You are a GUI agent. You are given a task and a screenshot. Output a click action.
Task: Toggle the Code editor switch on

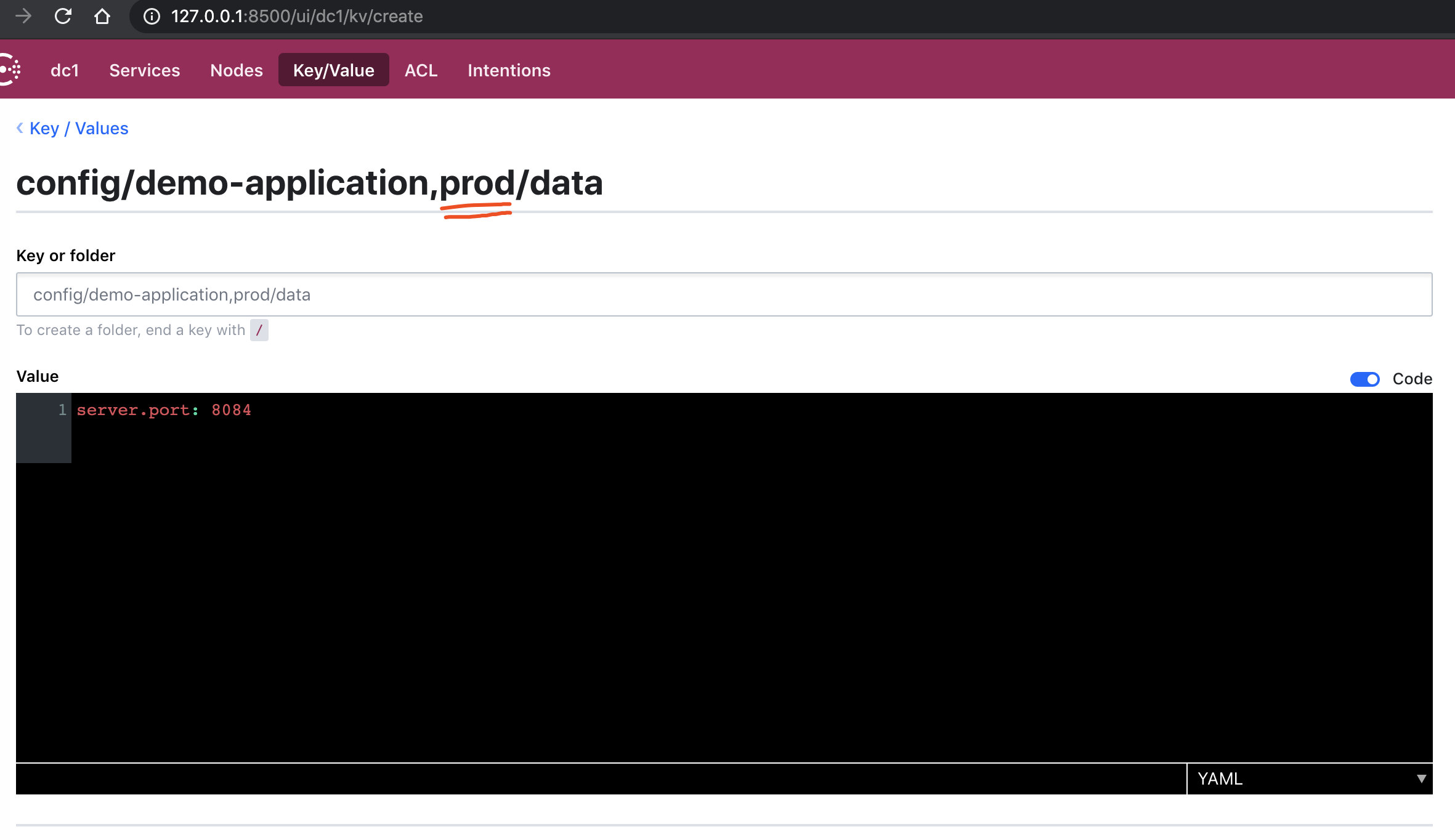(1365, 378)
